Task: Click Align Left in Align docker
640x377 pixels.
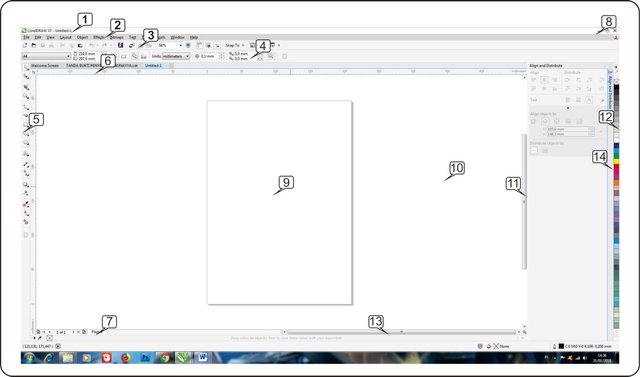Action: 533,80
